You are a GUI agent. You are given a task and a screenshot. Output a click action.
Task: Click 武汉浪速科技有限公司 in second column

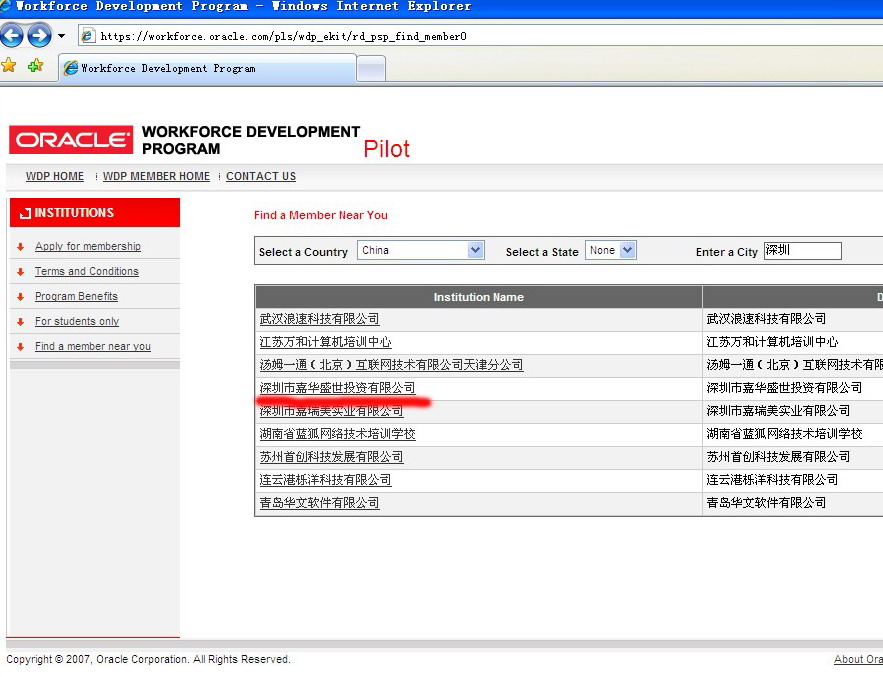766,319
